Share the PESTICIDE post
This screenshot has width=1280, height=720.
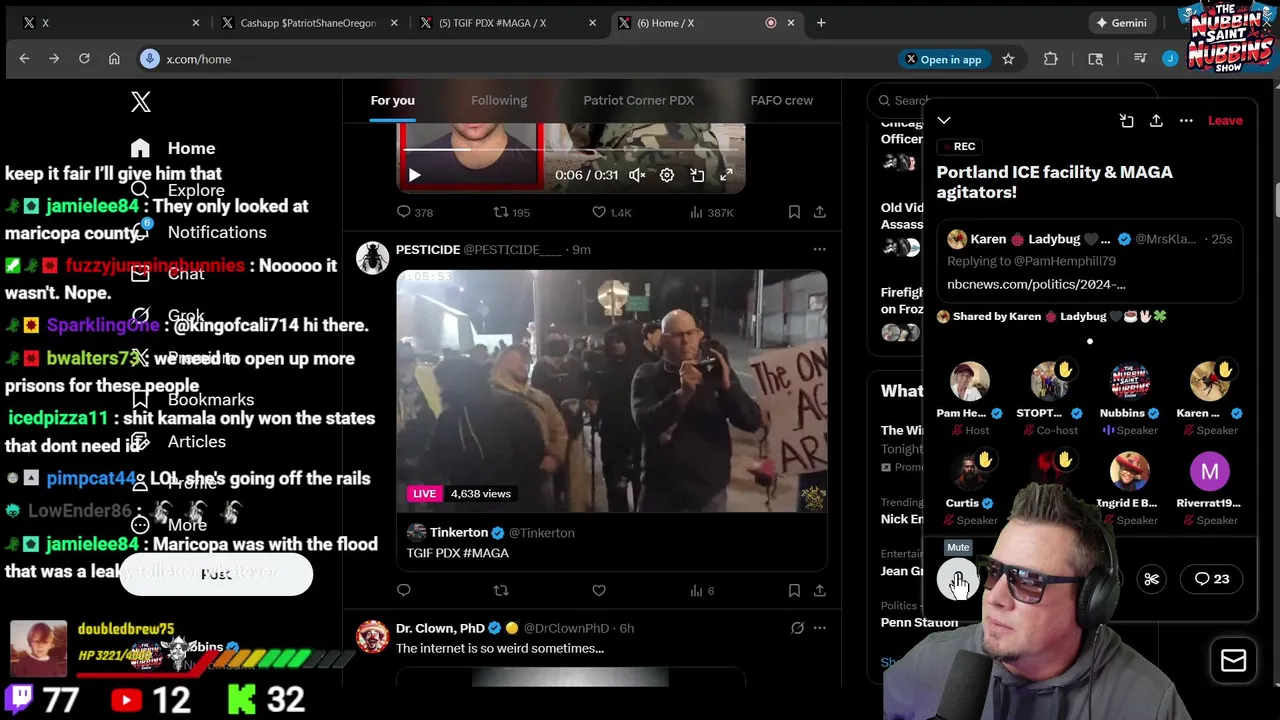(819, 590)
